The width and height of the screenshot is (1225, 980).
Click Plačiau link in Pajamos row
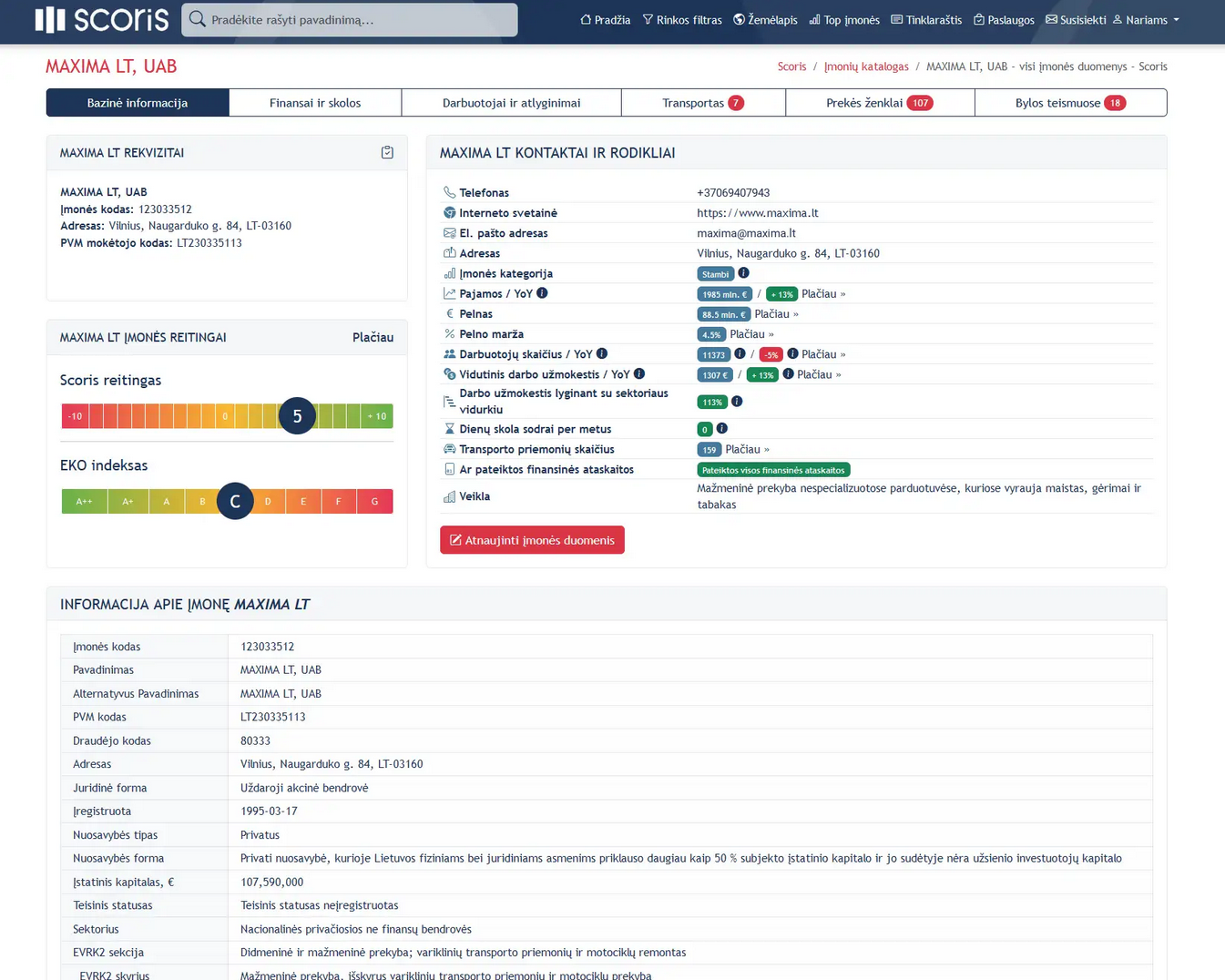[823, 294]
